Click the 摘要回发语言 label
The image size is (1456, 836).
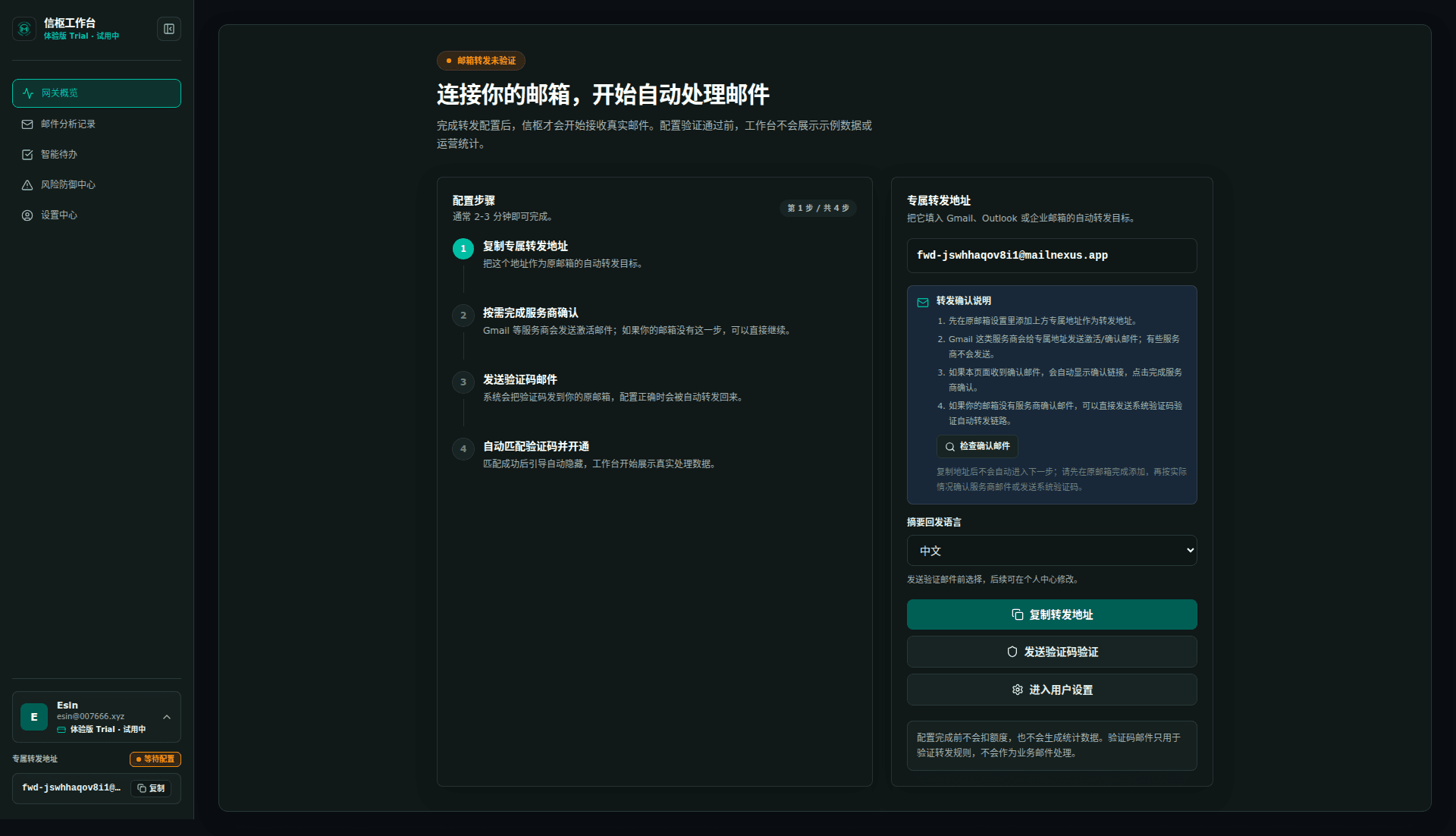tap(934, 523)
